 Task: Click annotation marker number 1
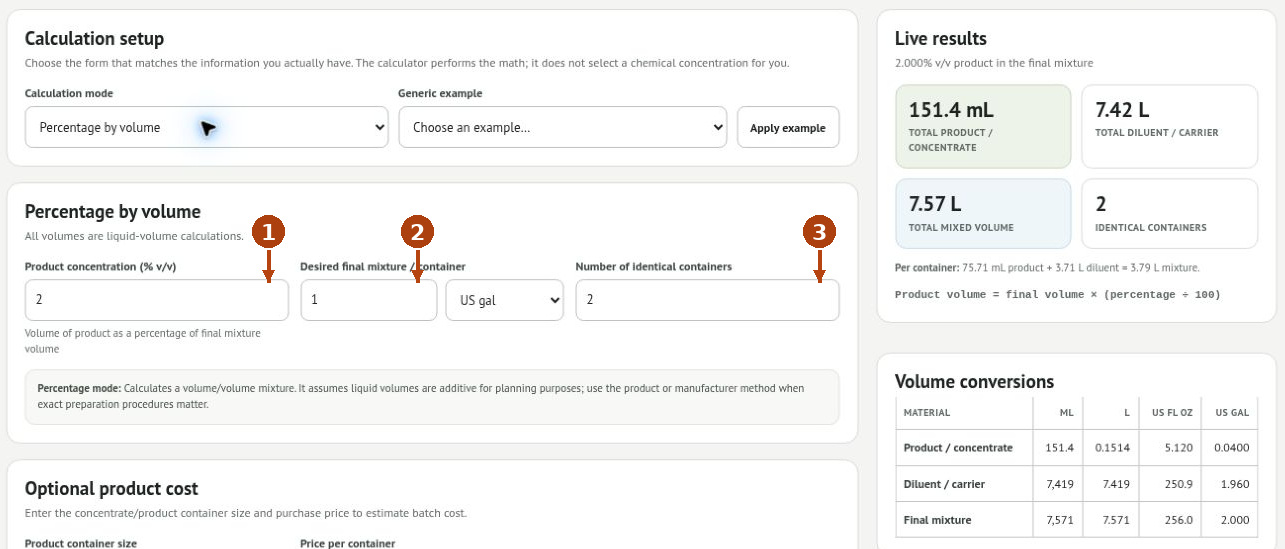coord(268,233)
